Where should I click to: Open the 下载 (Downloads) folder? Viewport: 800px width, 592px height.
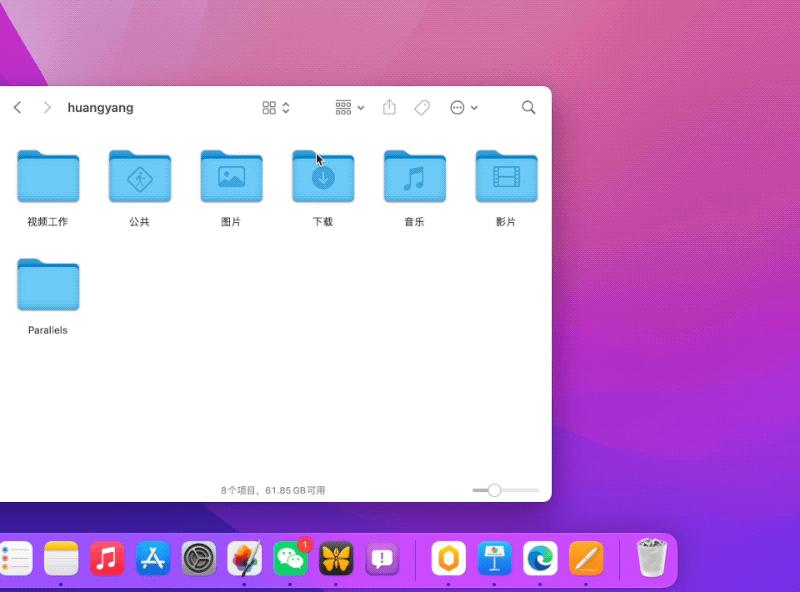[322, 176]
